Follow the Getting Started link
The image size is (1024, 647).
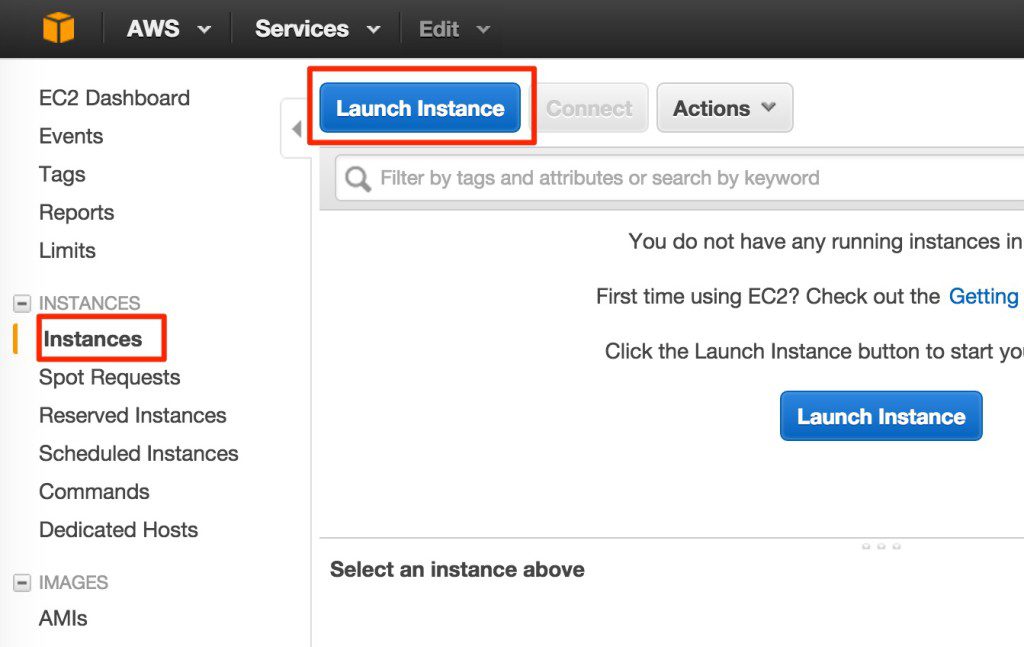(x=983, y=296)
